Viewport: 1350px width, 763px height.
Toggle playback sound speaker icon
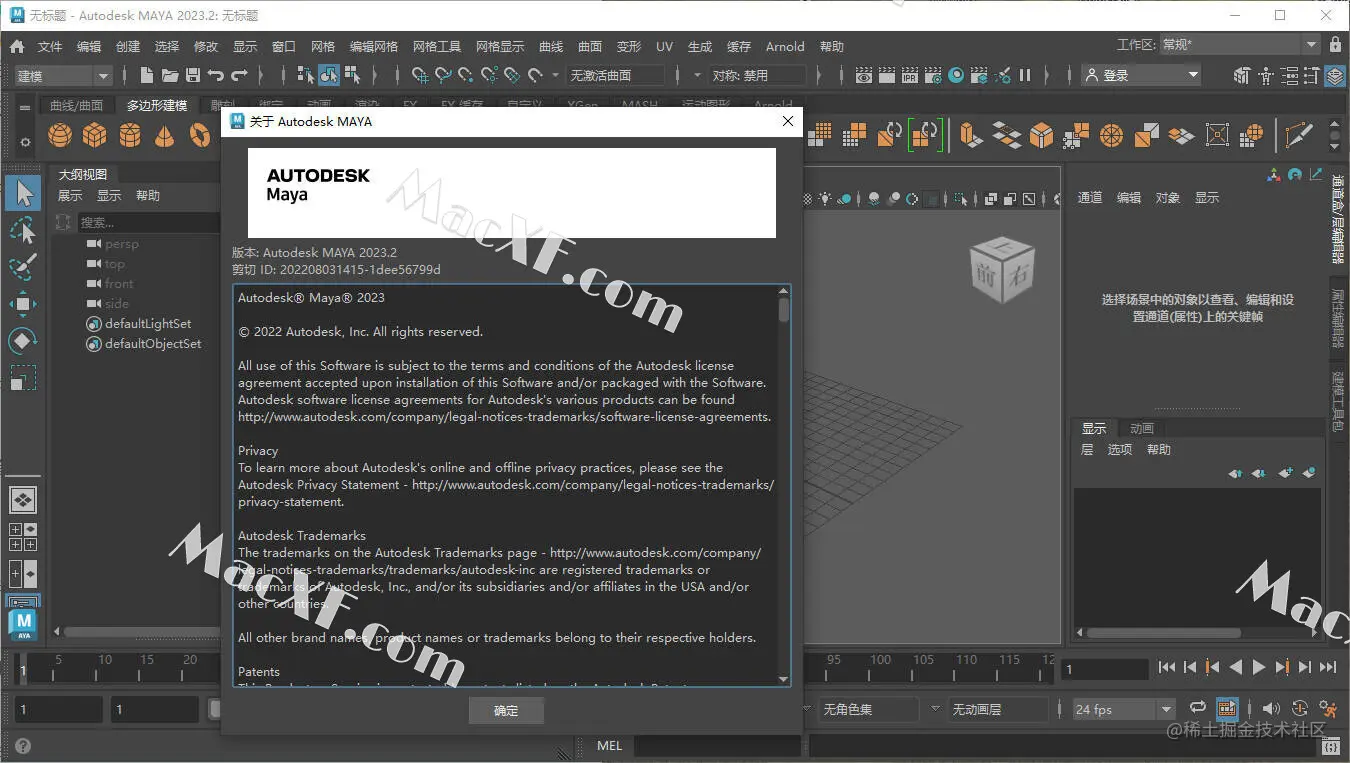tap(1272, 709)
